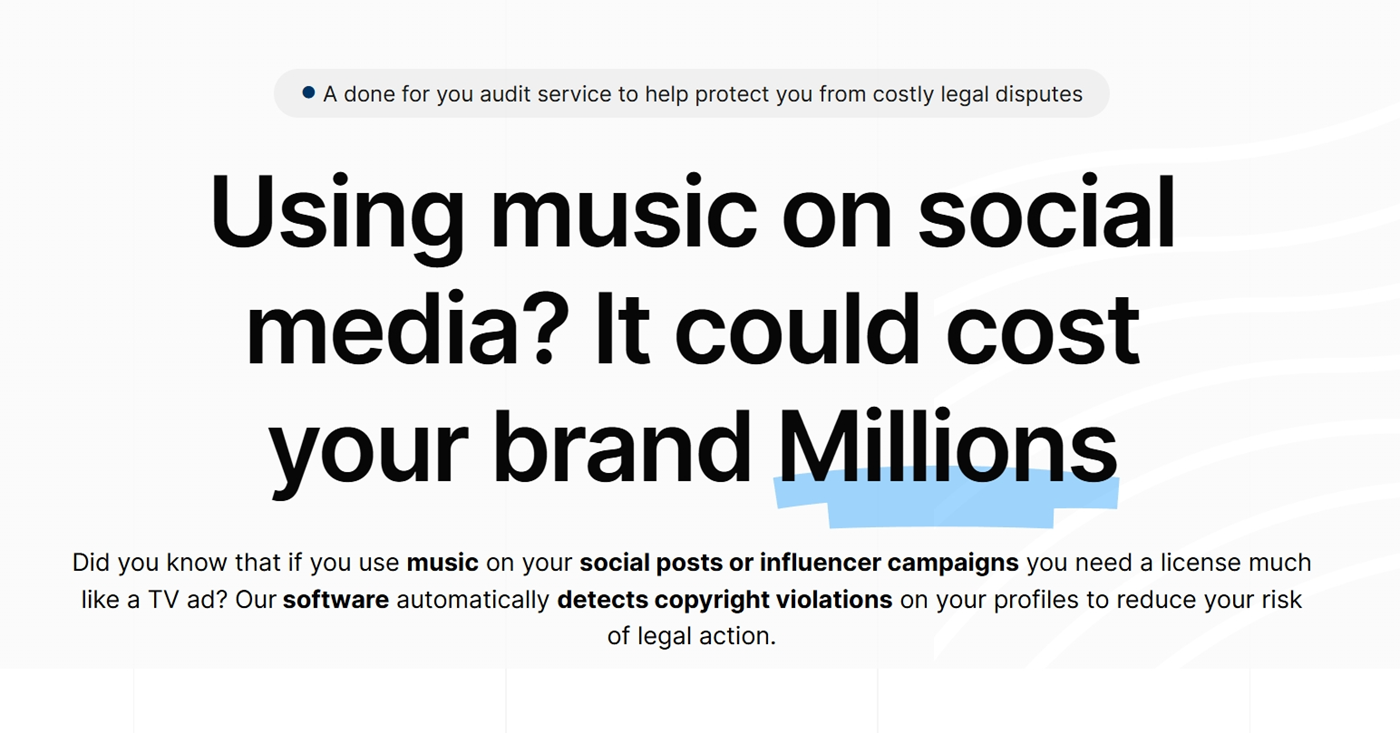
Task: Click 'costly legal disputes' in the top badge
Action: 978,94
